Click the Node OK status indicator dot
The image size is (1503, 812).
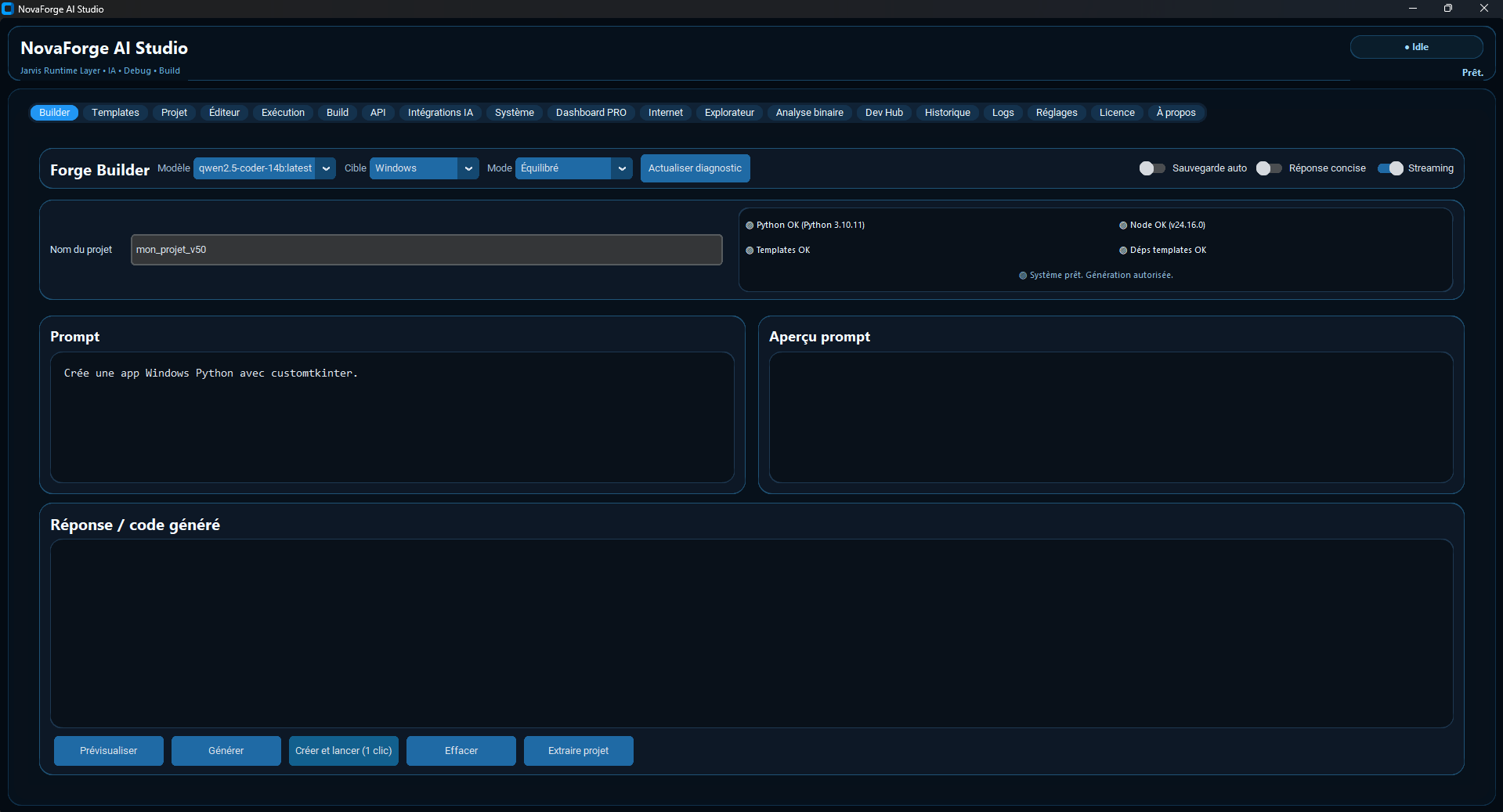1123,226
